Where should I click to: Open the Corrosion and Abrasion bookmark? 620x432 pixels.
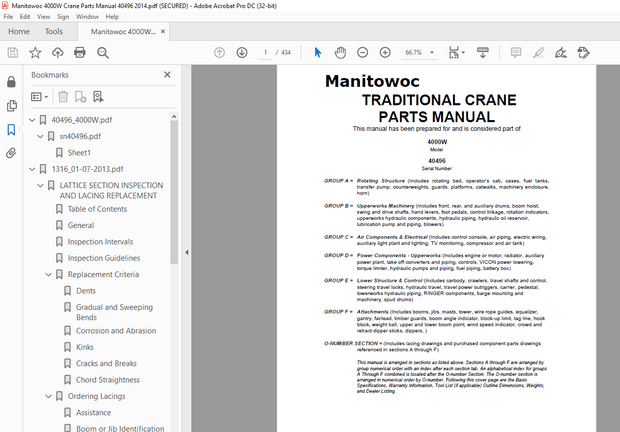coord(116,331)
